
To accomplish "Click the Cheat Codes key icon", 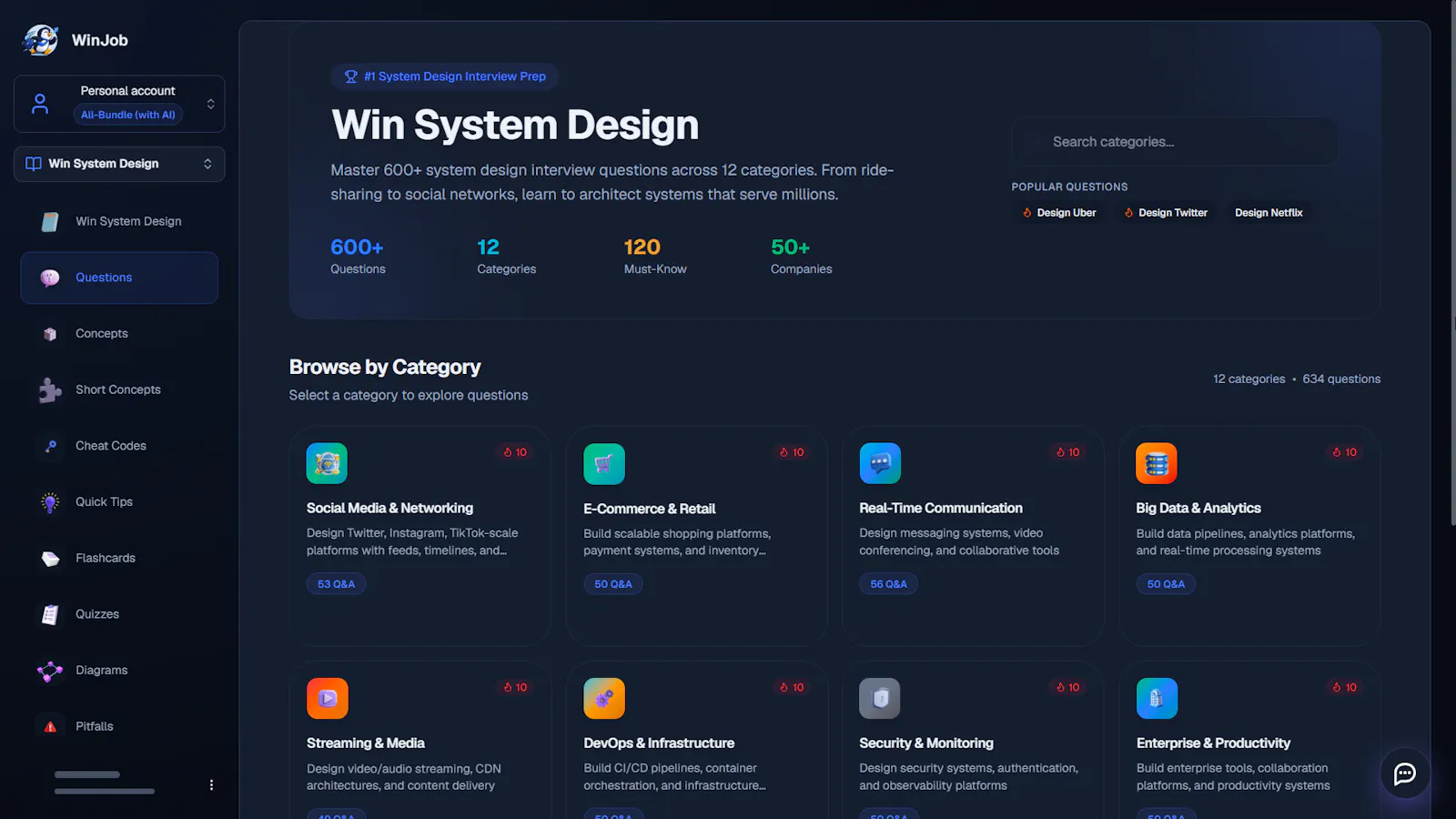I will click(50, 446).
